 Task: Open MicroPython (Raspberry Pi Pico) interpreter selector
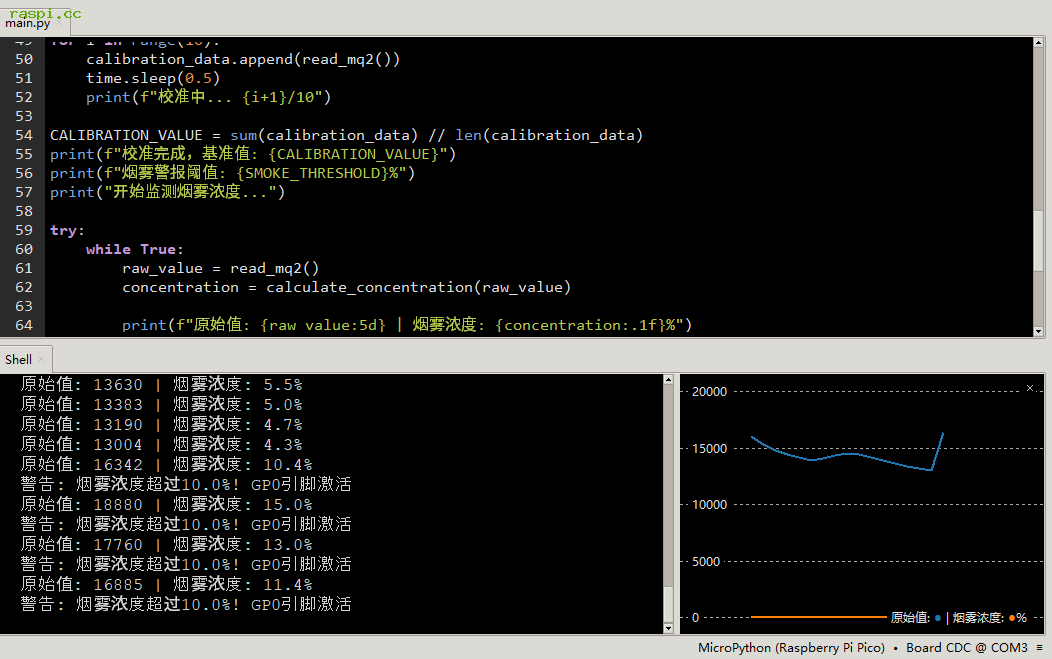pos(791,648)
